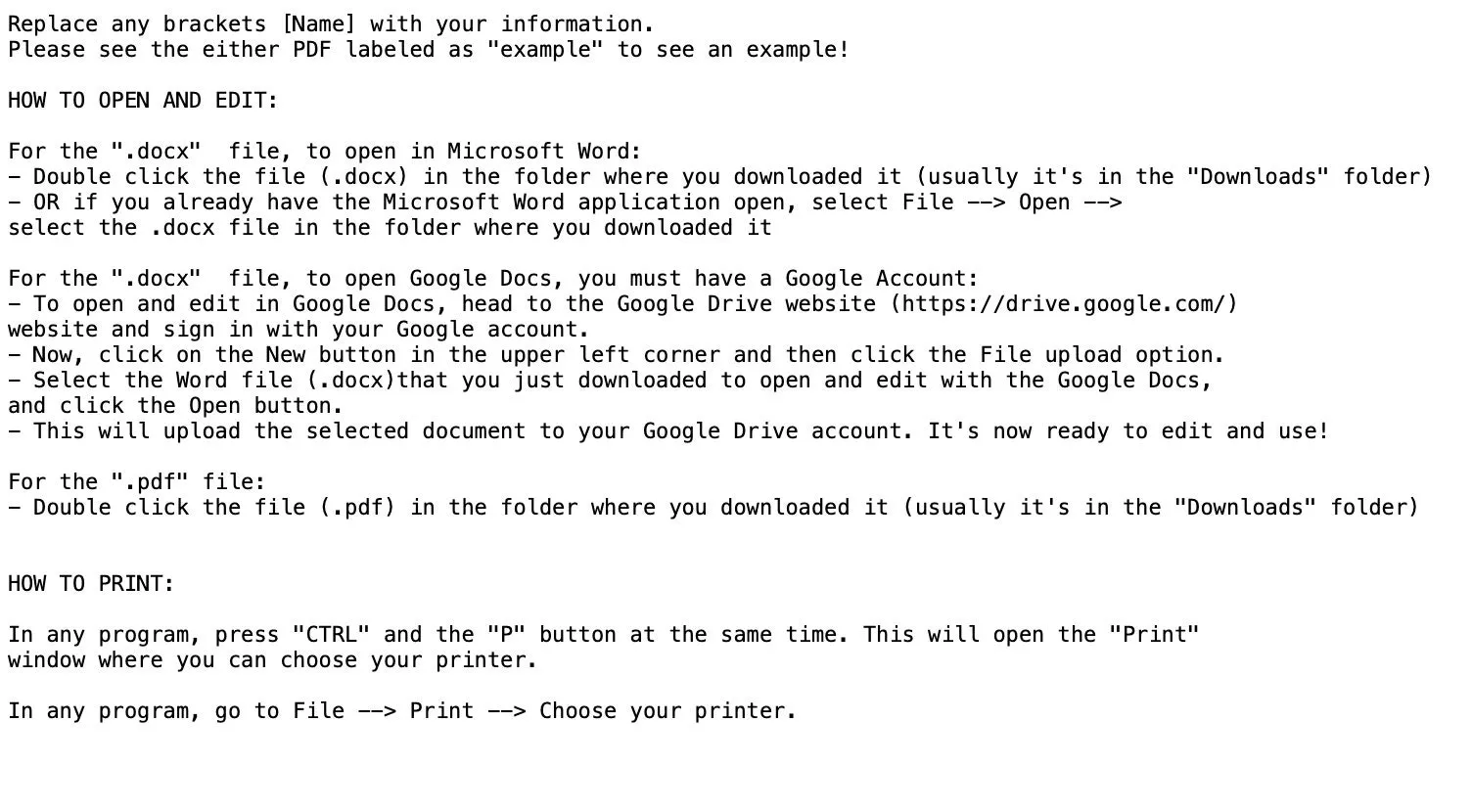Click the word "Replace" on the first line
The height and width of the screenshot is (812, 1472).
point(53,23)
